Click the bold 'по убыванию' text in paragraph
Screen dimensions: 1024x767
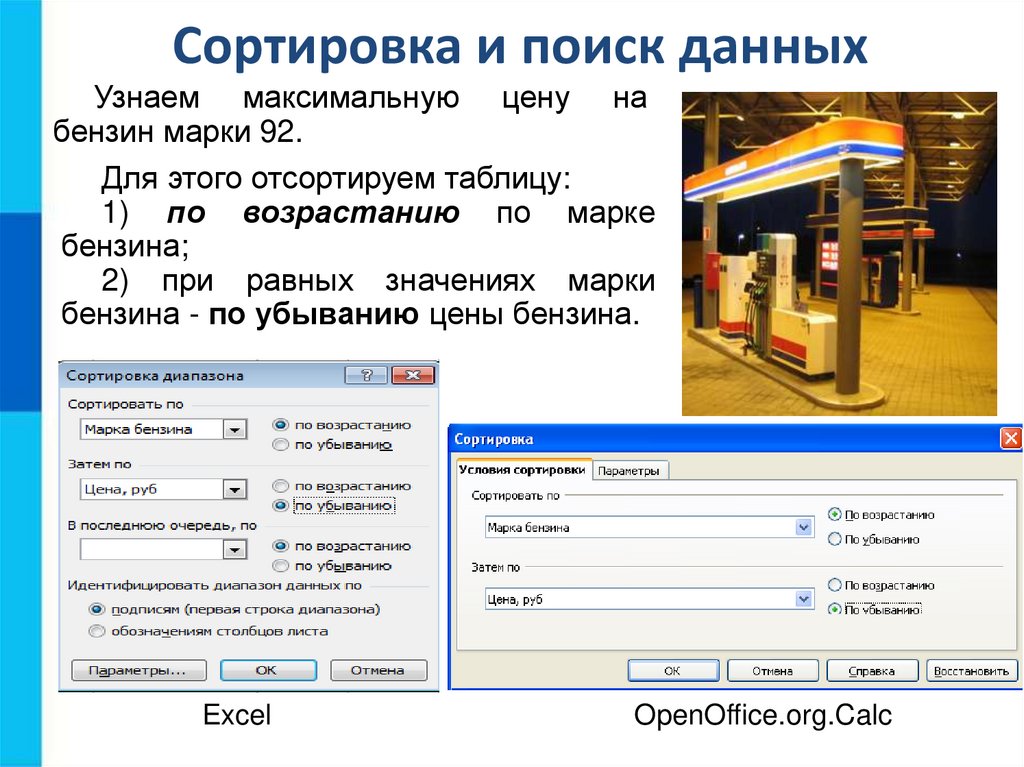coord(313,314)
